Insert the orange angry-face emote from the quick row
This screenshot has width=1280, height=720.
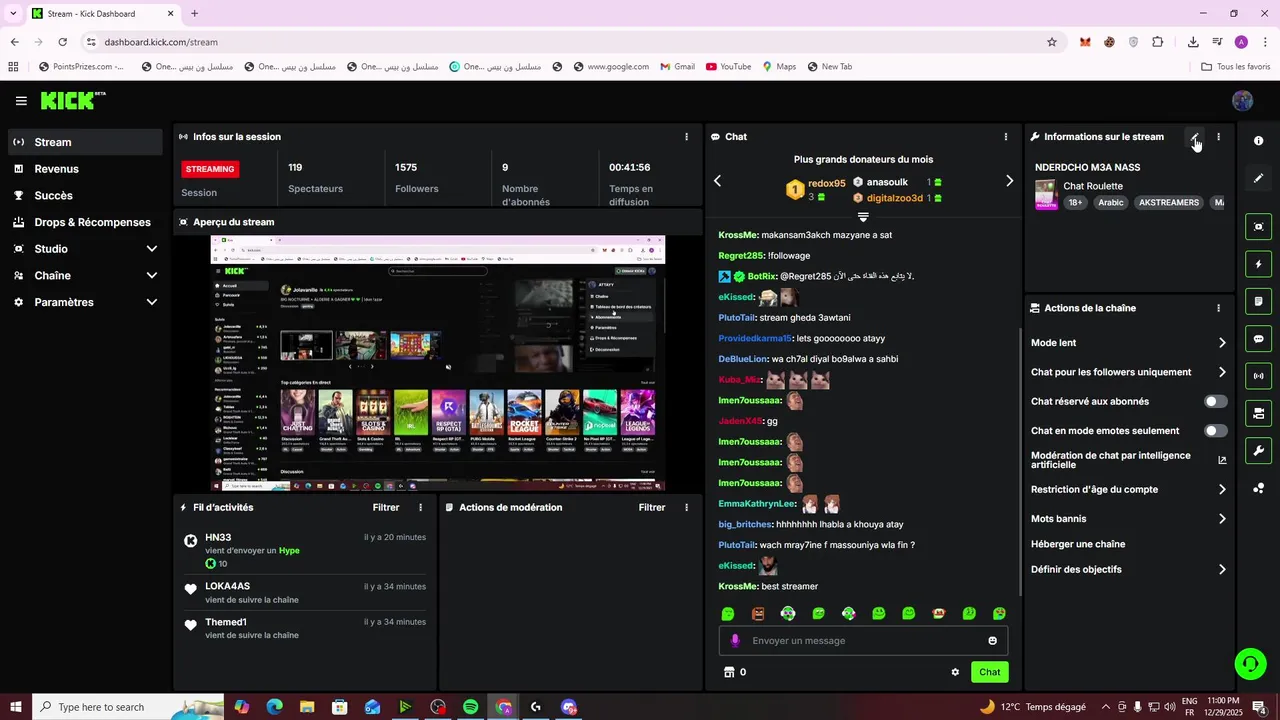[x=758, y=614]
